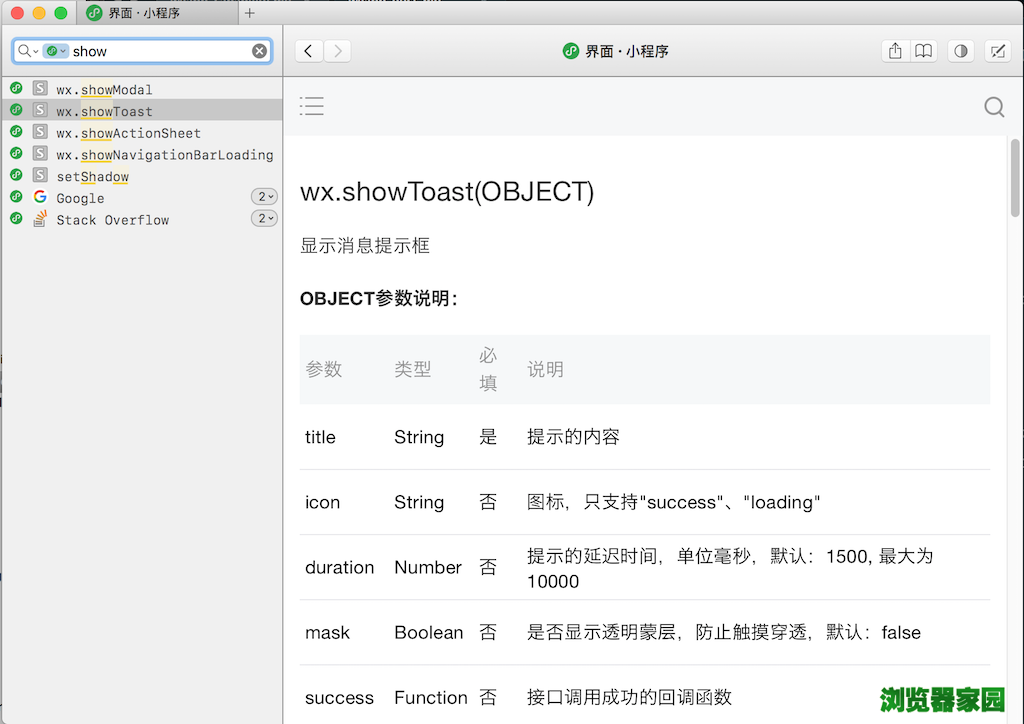
Task: Select wx.showNavigationBarLoading result
Action: click(x=164, y=155)
